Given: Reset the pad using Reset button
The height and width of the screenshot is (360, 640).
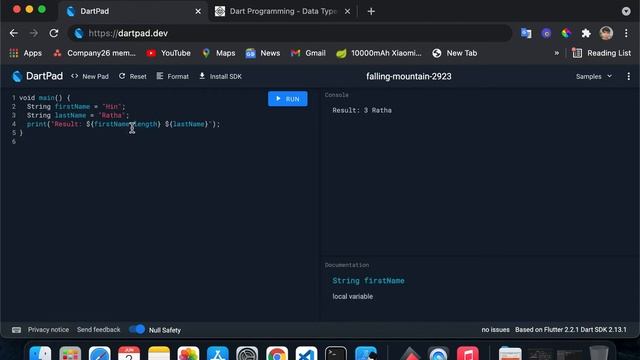Looking at the screenshot, I should pyautogui.click(x=133, y=76).
